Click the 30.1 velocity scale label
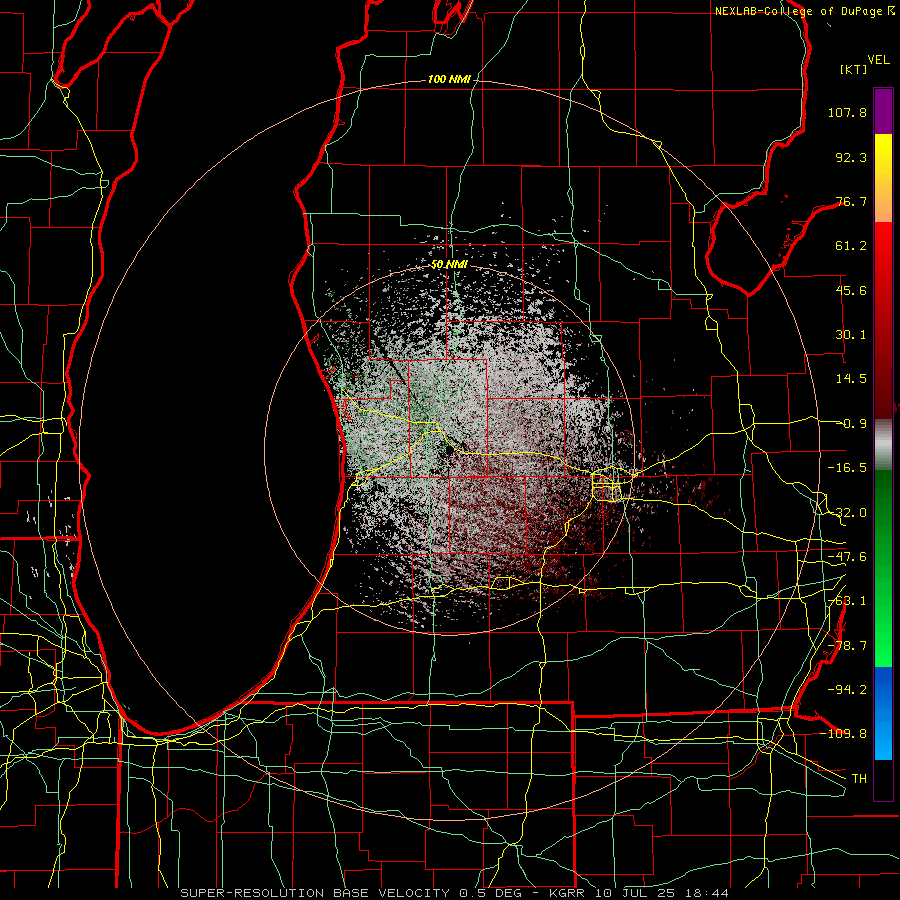Viewport: 900px width, 900px height. click(851, 335)
